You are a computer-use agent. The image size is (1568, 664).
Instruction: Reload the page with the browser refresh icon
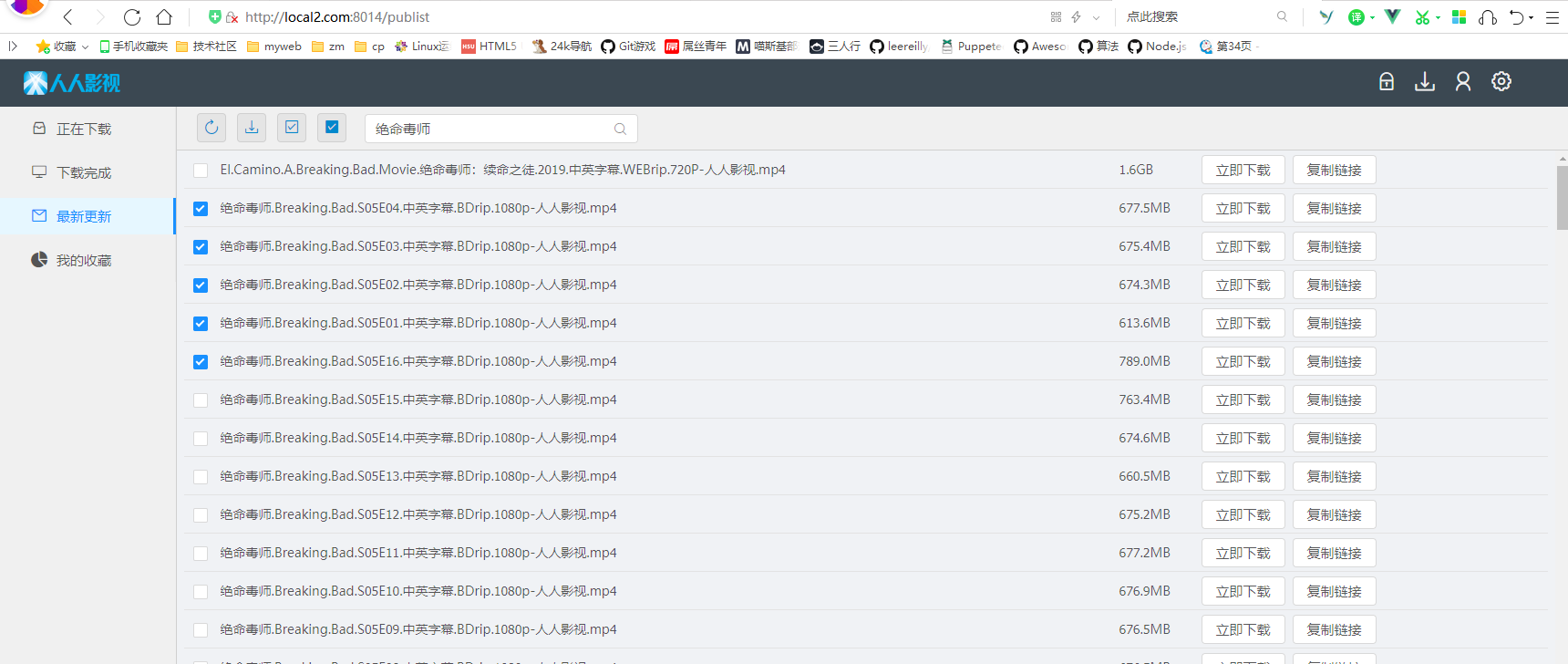pos(132,16)
